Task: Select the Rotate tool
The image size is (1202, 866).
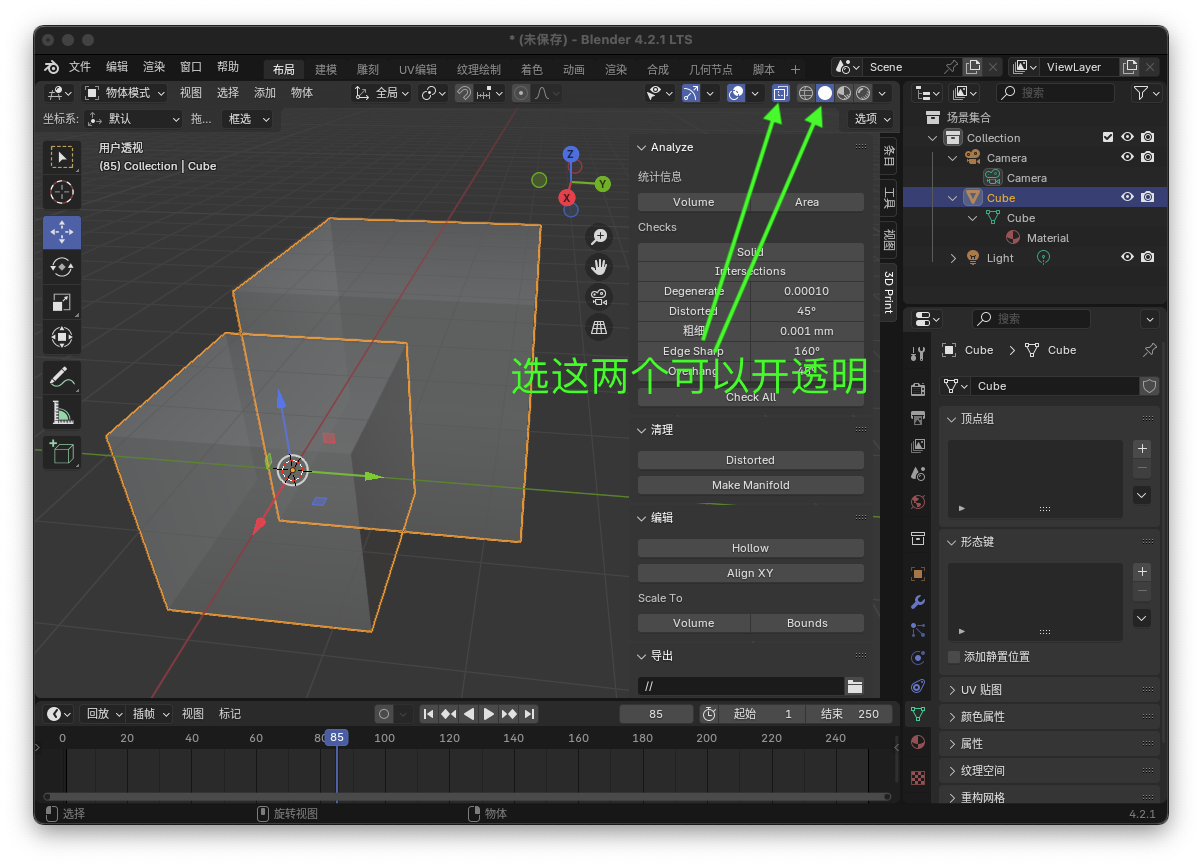Action: click(x=62, y=267)
